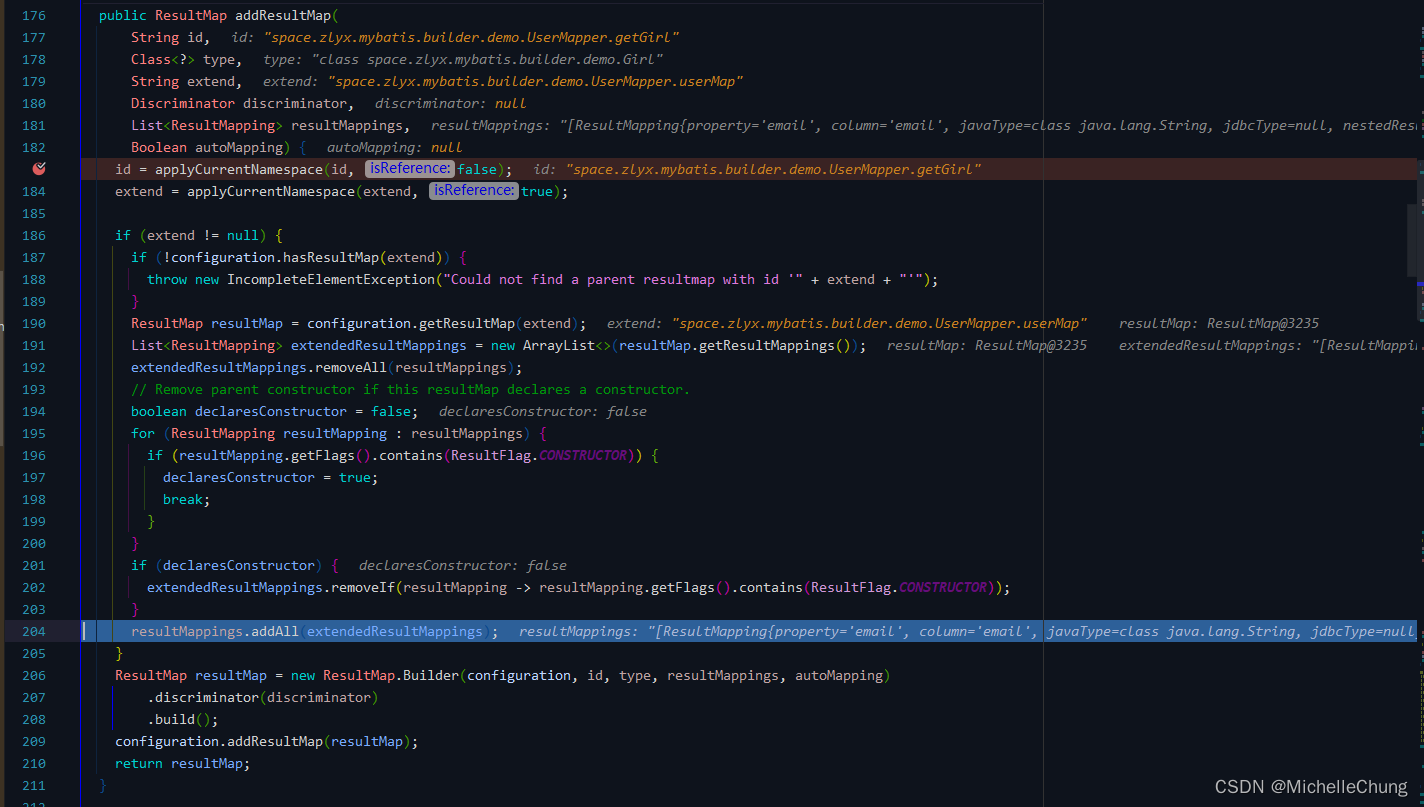The image size is (1424, 807).
Task: Click the 'break;' statement
Action: pos(187,499)
